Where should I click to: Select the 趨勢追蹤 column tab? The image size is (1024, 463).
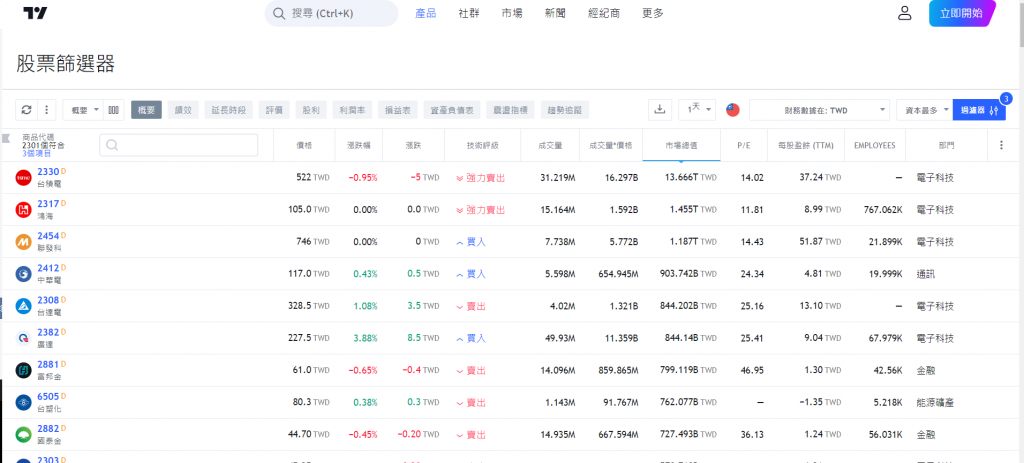pyautogui.click(x=565, y=110)
